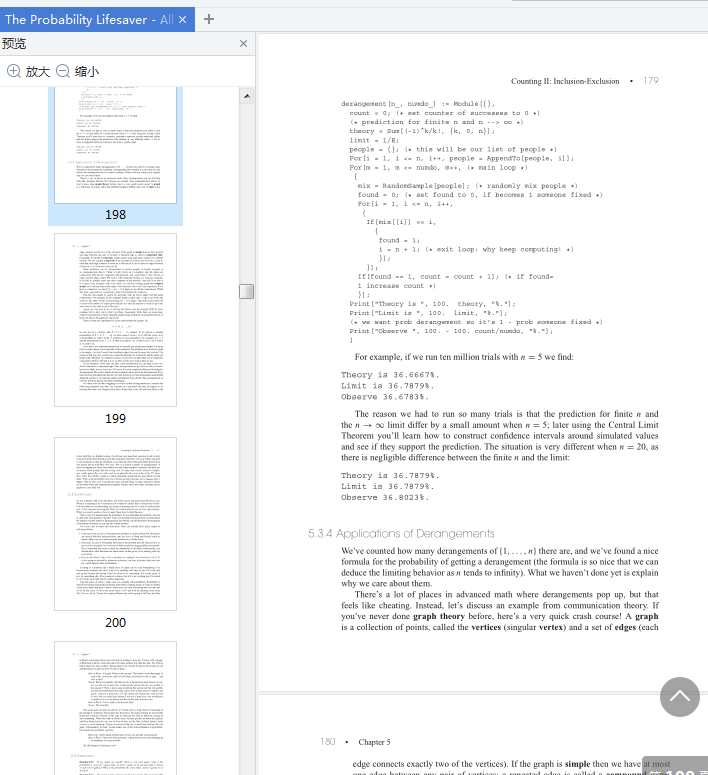The height and width of the screenshot is (775, 708).
Task: Click the 预览 panel title
Action: [14, 43]
